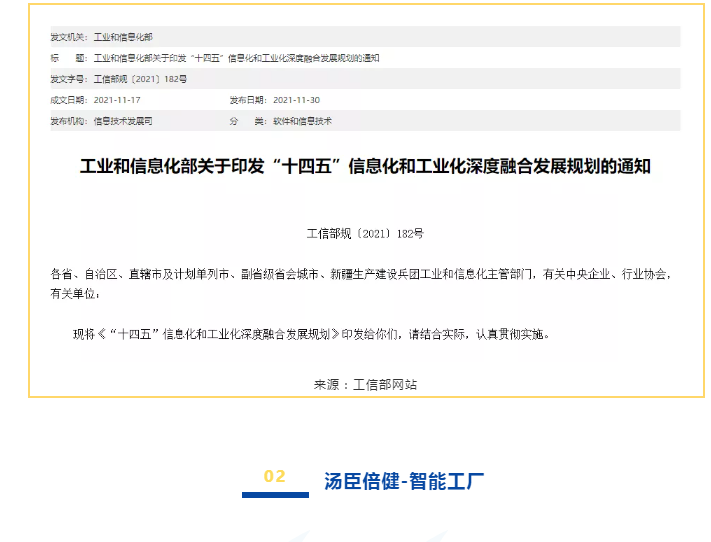
Task: Click the publishing body 信息技术发展司
Action: click(x=123, y=121)
